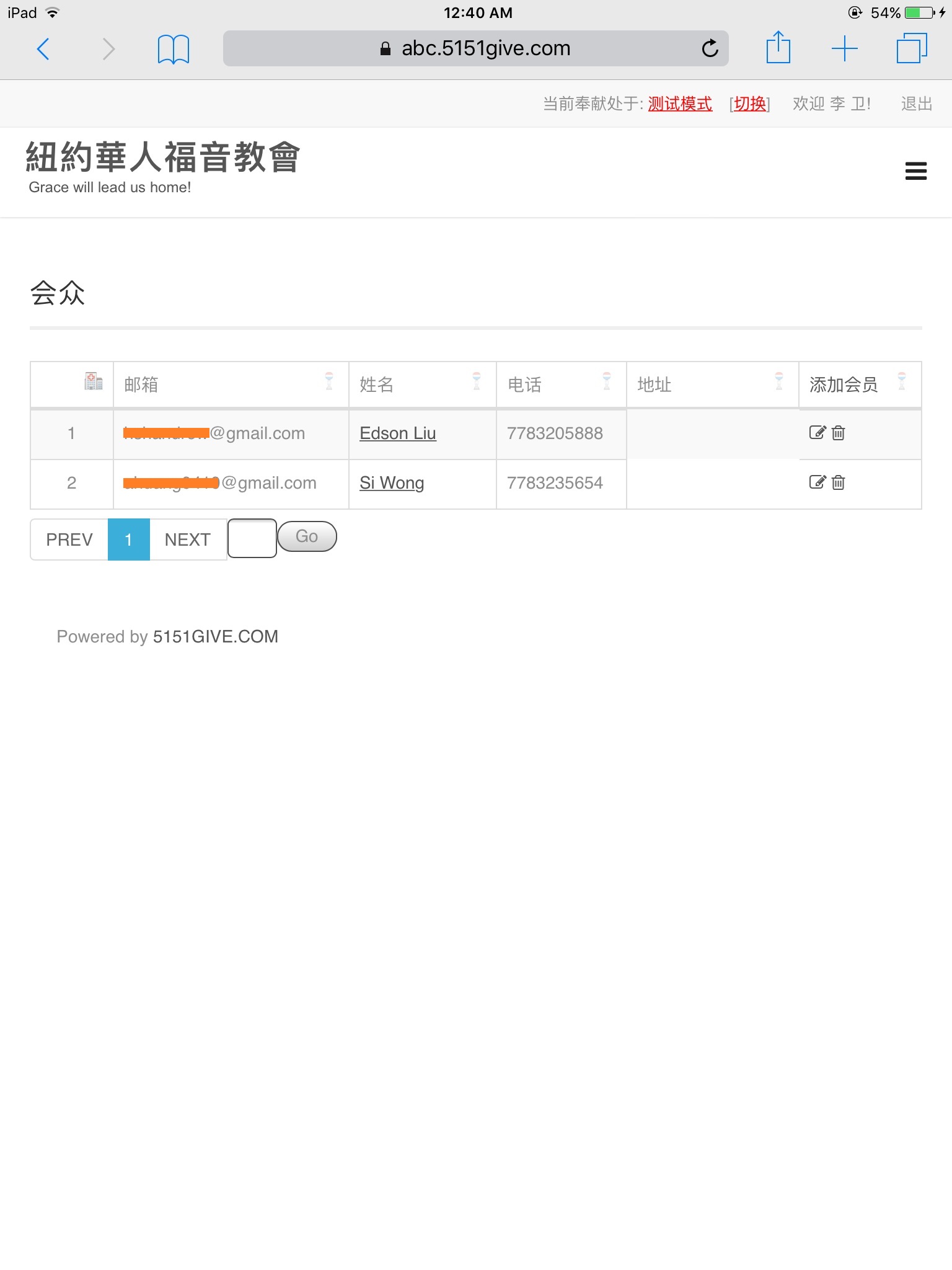Click phone number 7783205888

tap(555, 433)
